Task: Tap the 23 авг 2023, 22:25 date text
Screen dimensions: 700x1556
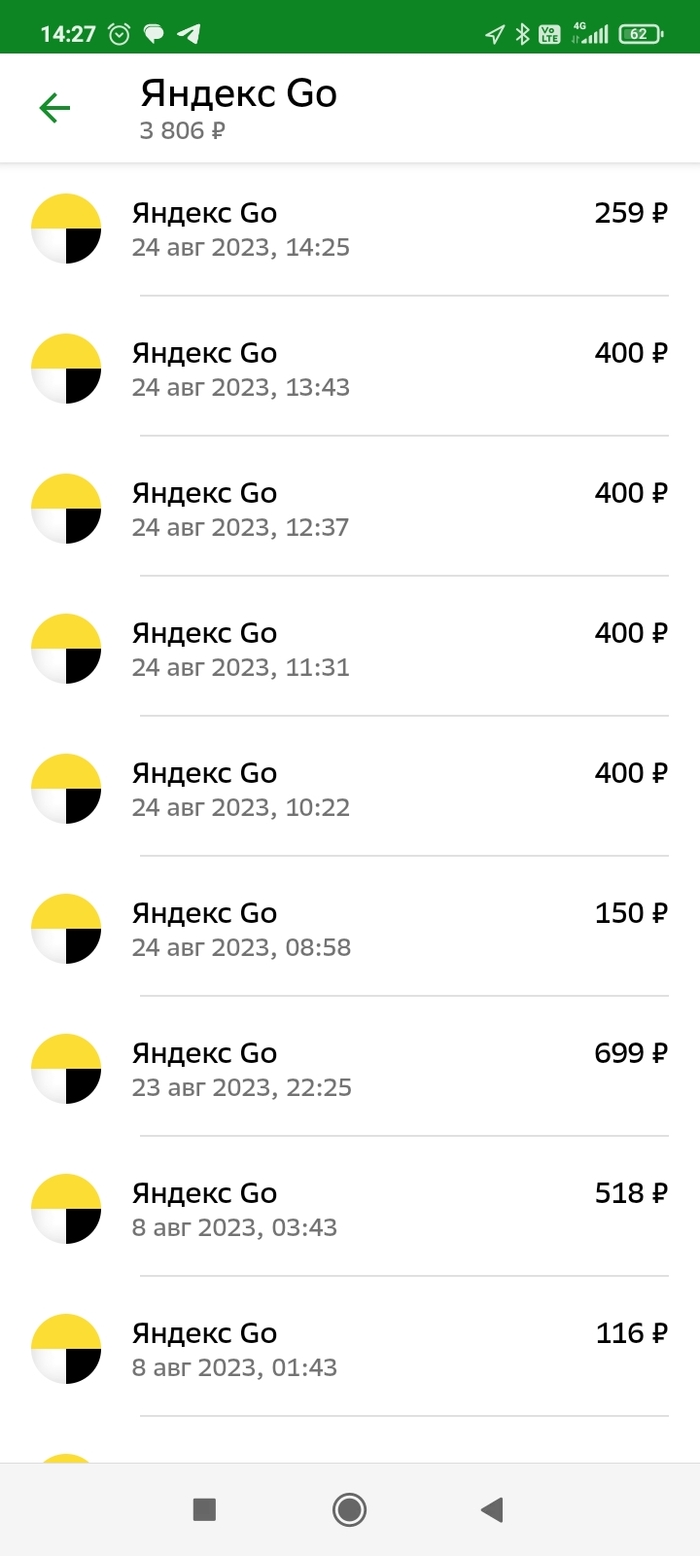Action: coord(242,1087)
